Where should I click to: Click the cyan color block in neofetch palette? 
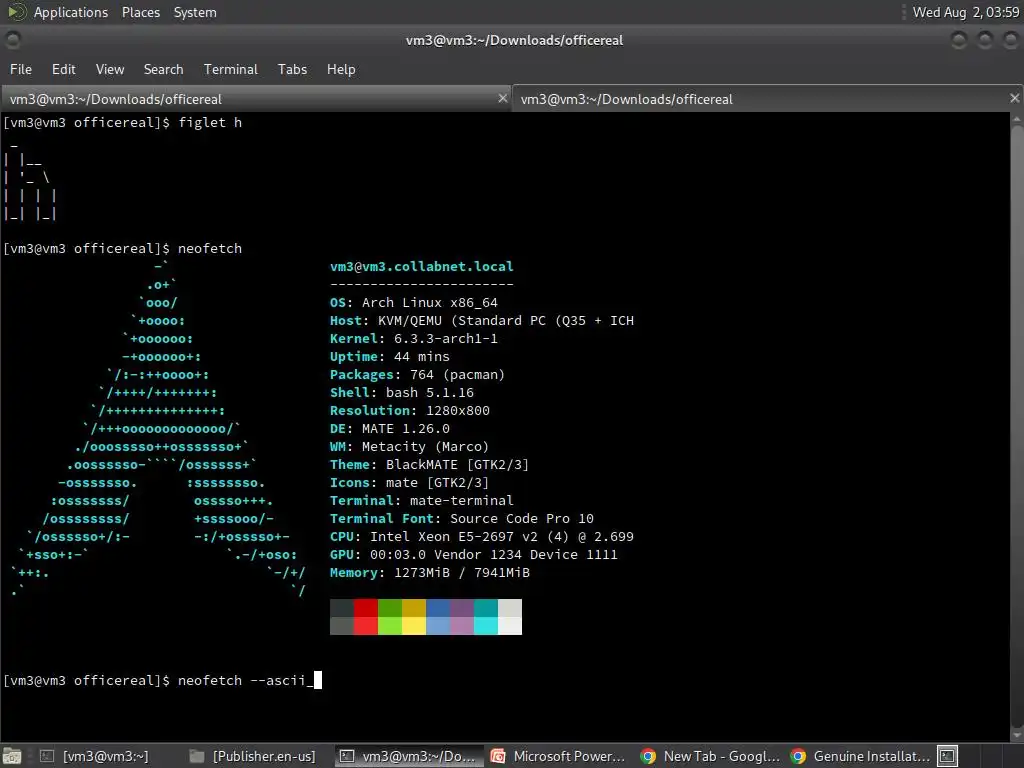pyautogui.click(x=486, y=617)
